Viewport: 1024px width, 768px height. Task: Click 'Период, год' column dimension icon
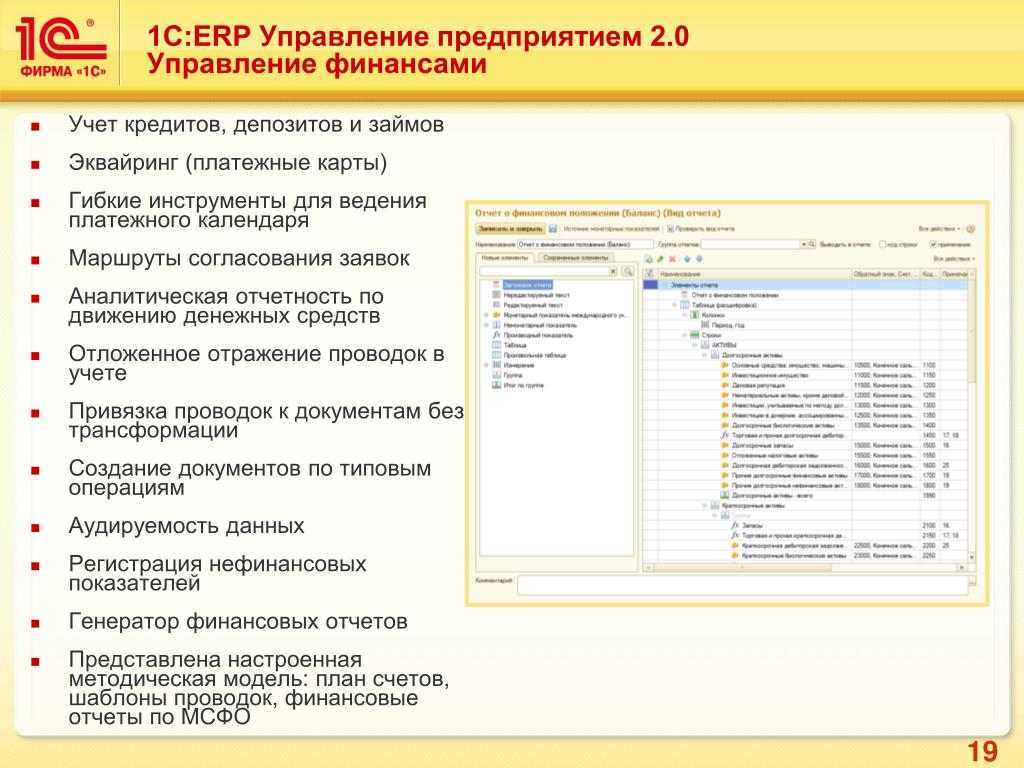pos(705,325)
